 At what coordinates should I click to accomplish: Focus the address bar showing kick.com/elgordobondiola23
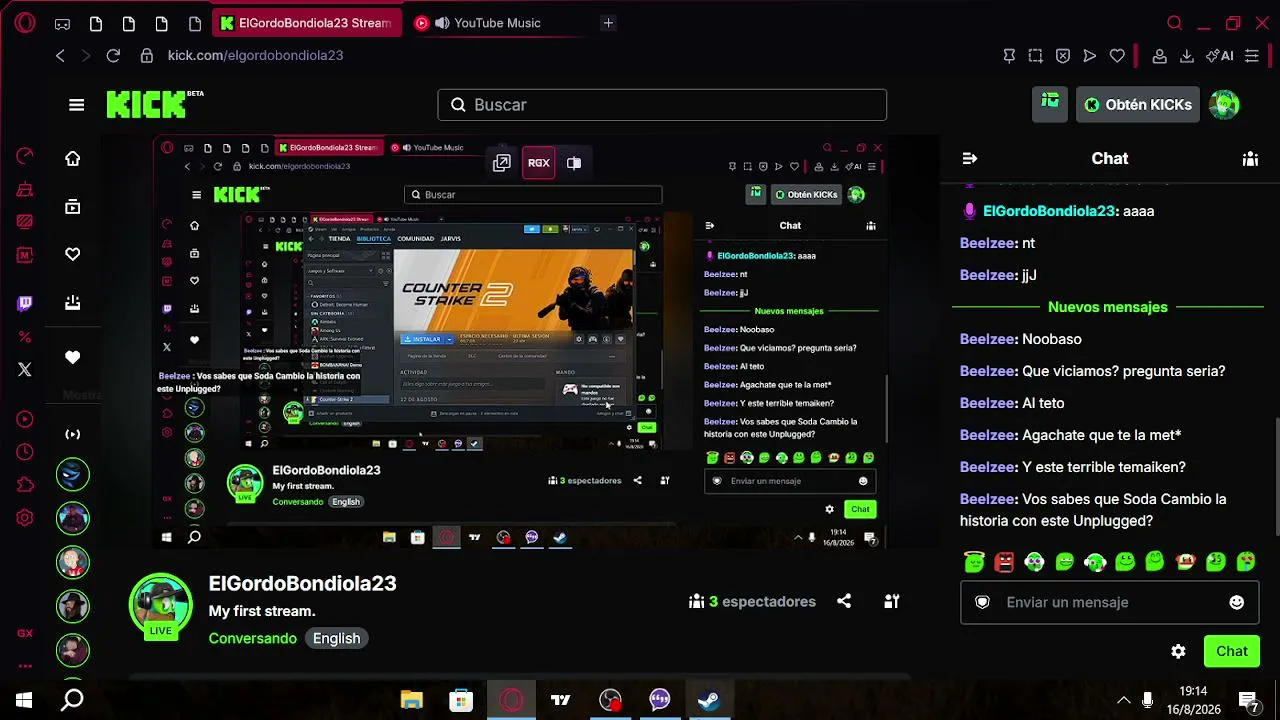255,56
